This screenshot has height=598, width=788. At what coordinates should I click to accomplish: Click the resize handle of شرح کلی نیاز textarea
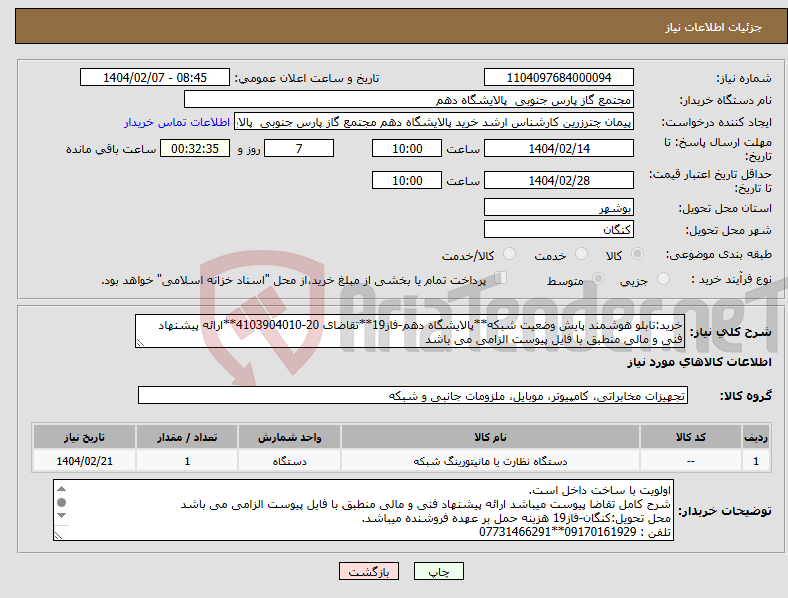point(140,343)
